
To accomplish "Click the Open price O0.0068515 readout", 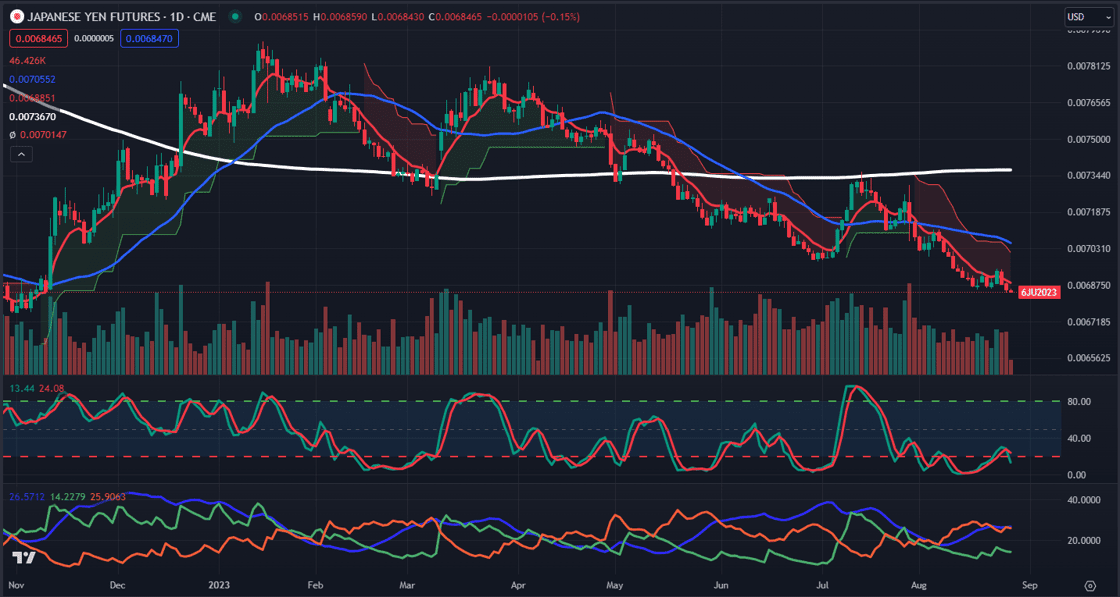I will point(281,16).
